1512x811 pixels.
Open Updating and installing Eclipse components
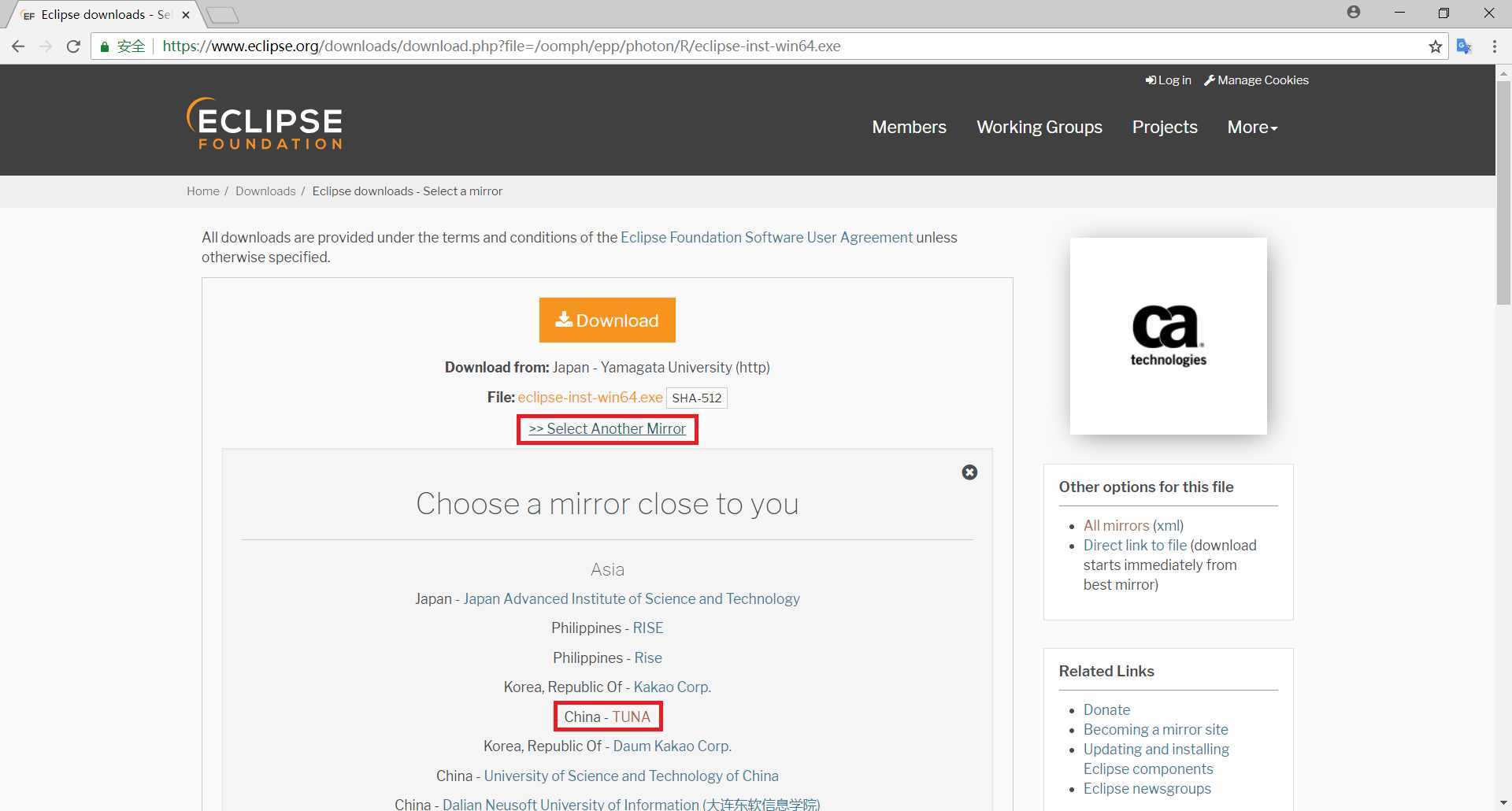pyautogui.click(x=1156, y=759)
